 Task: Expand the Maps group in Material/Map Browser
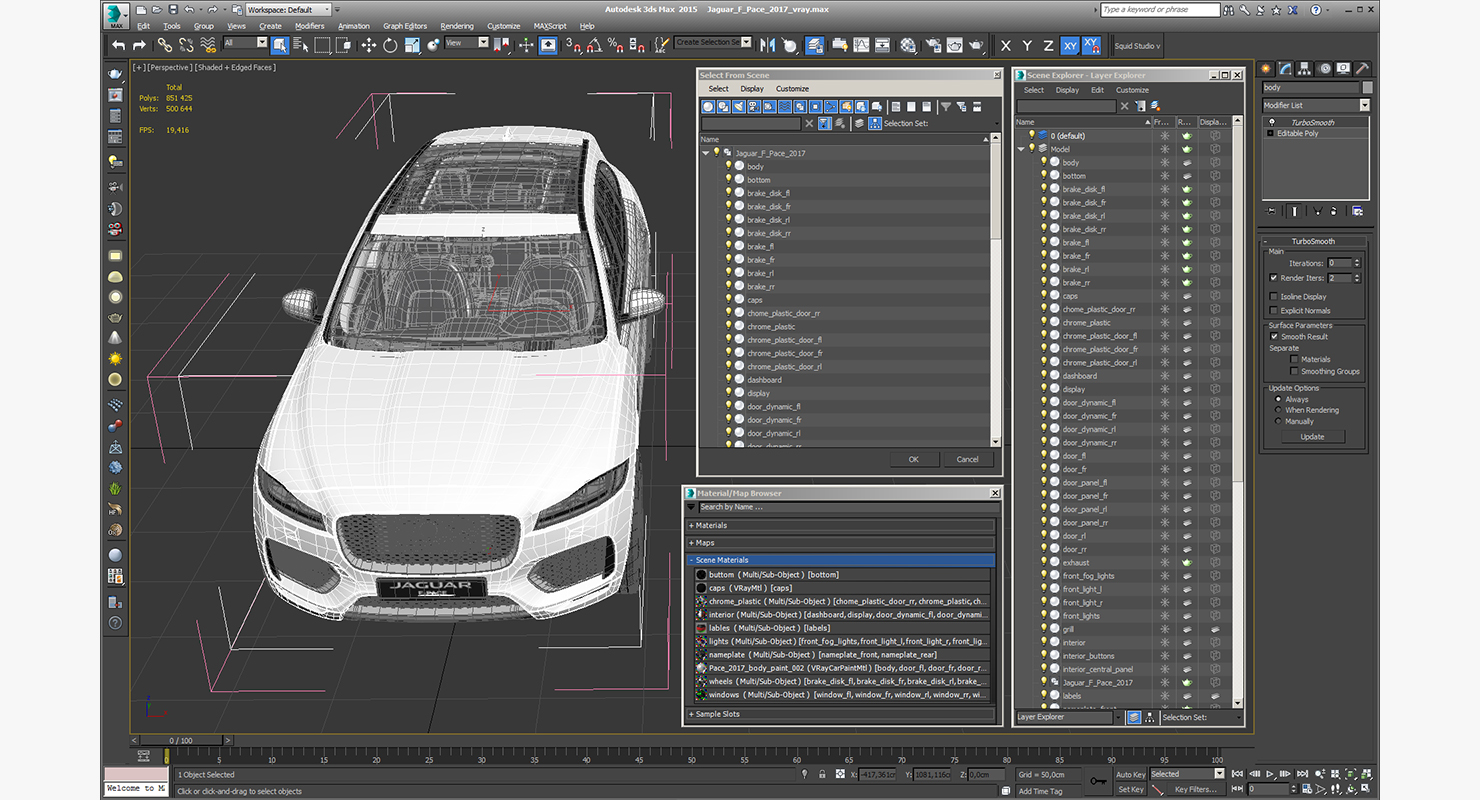pos(840,542)
